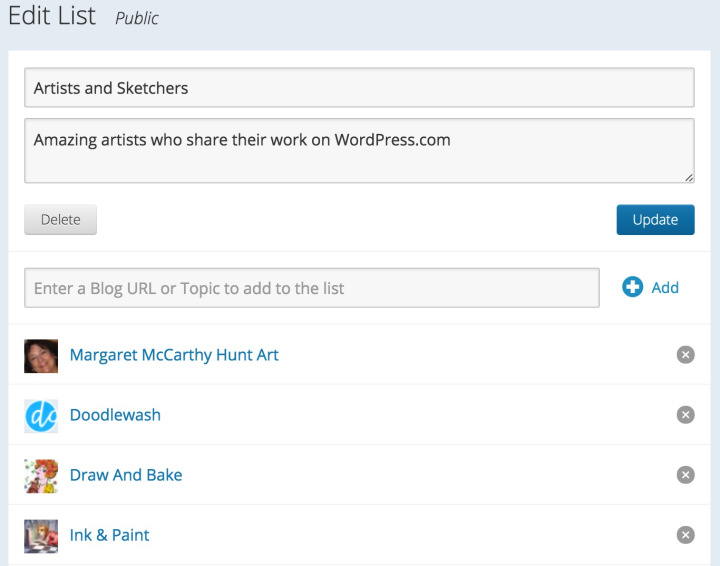Click the description textarea resize handle
The width and height of the screenshot is (720, 566).
click(x=689, y=177)
